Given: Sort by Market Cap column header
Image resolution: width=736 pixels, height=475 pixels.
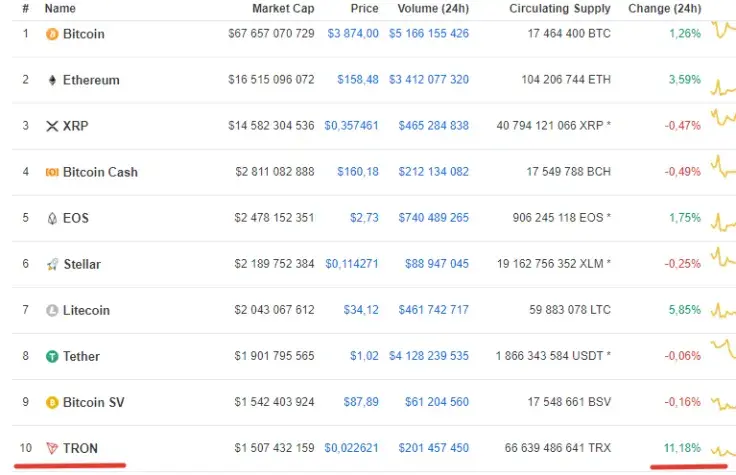Looking at the screenshot, I should point(283,8).
